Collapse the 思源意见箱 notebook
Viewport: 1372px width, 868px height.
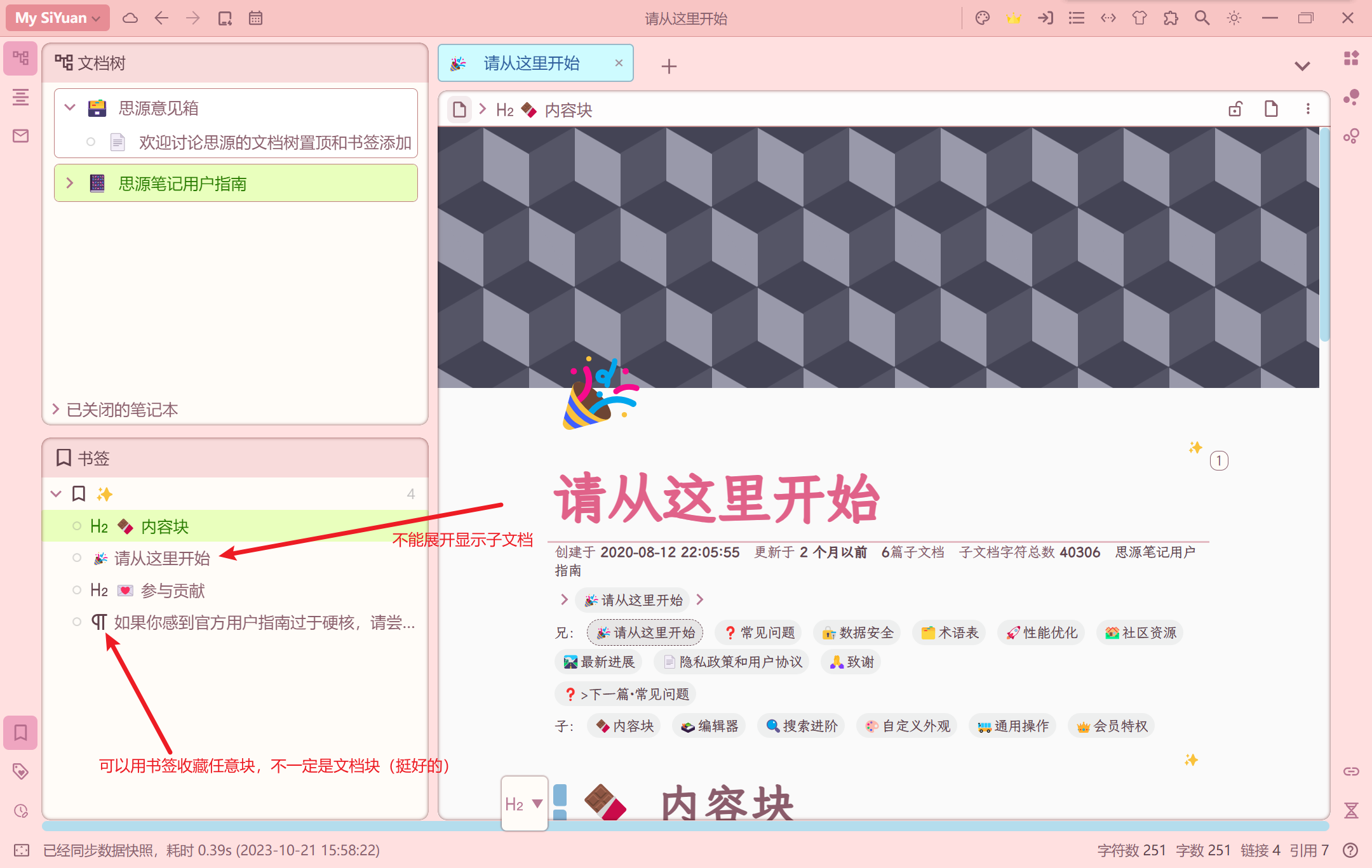click(70, 108)
